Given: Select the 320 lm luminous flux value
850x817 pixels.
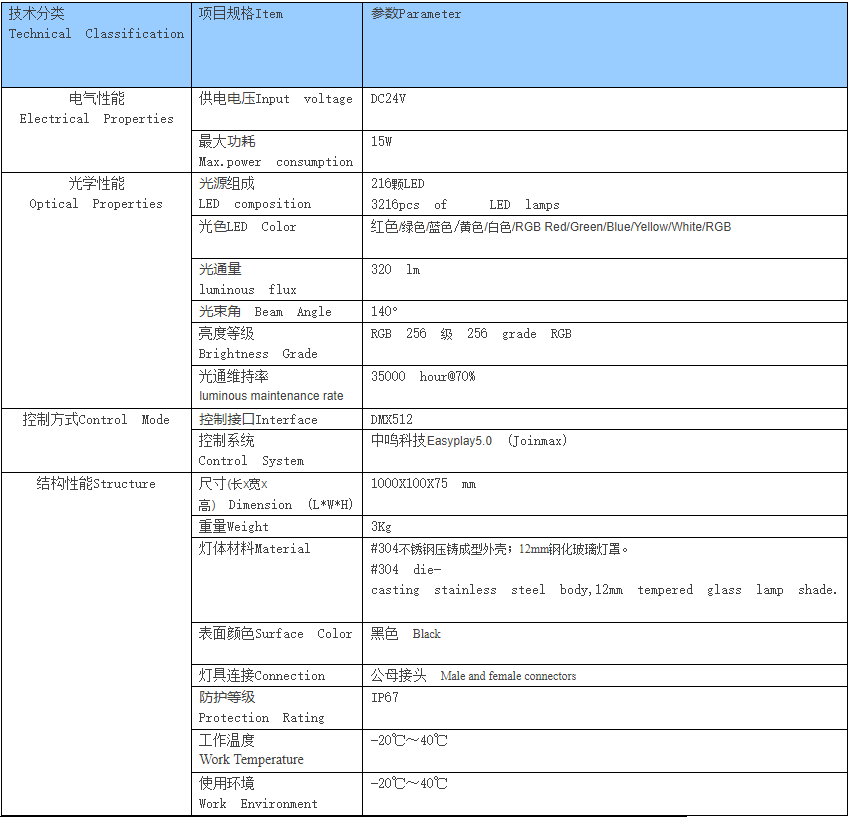Looking at the screenshot, I should (x=395, y=270).
